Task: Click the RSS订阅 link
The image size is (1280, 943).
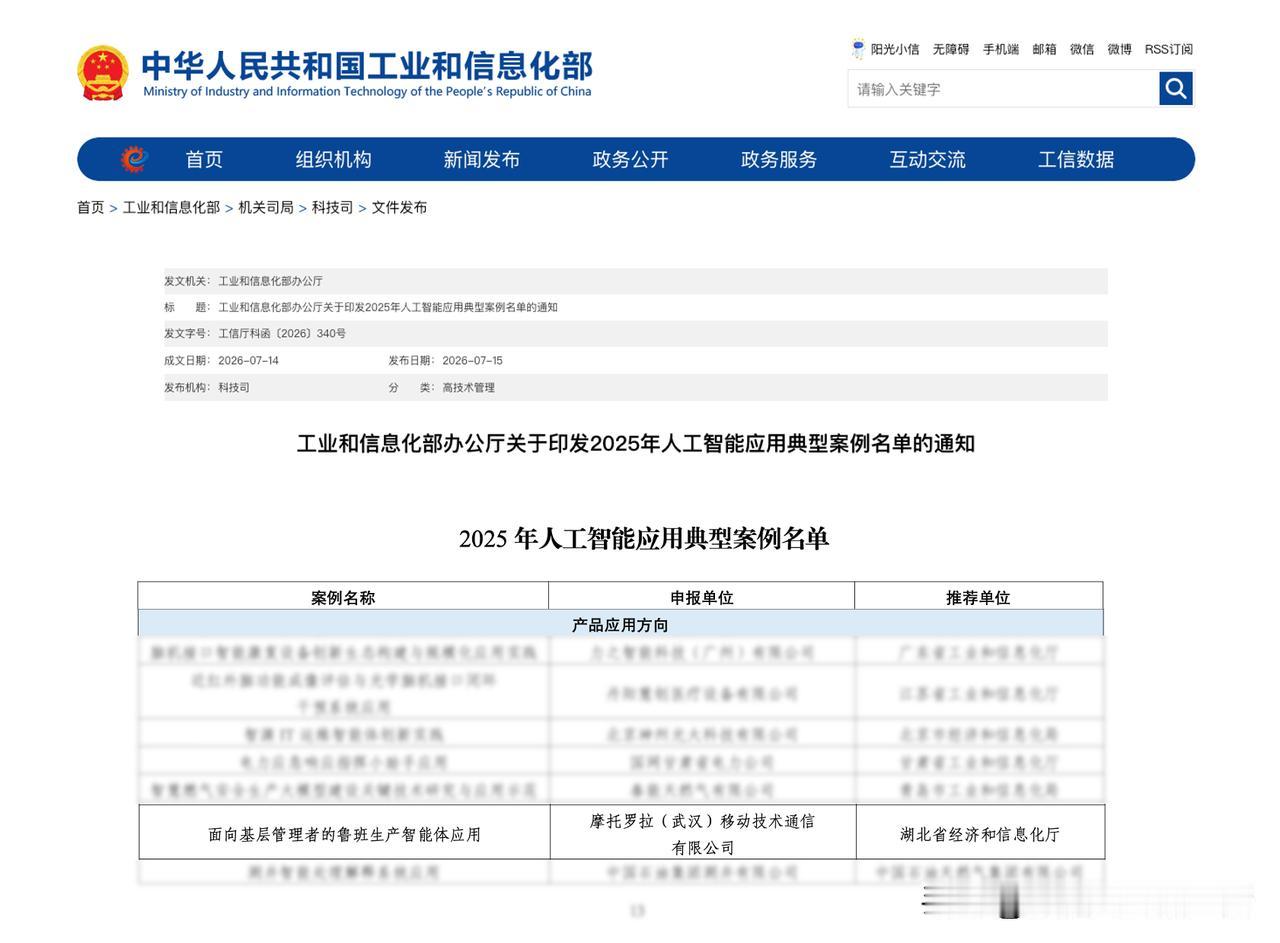Action: coord(1168,49)
